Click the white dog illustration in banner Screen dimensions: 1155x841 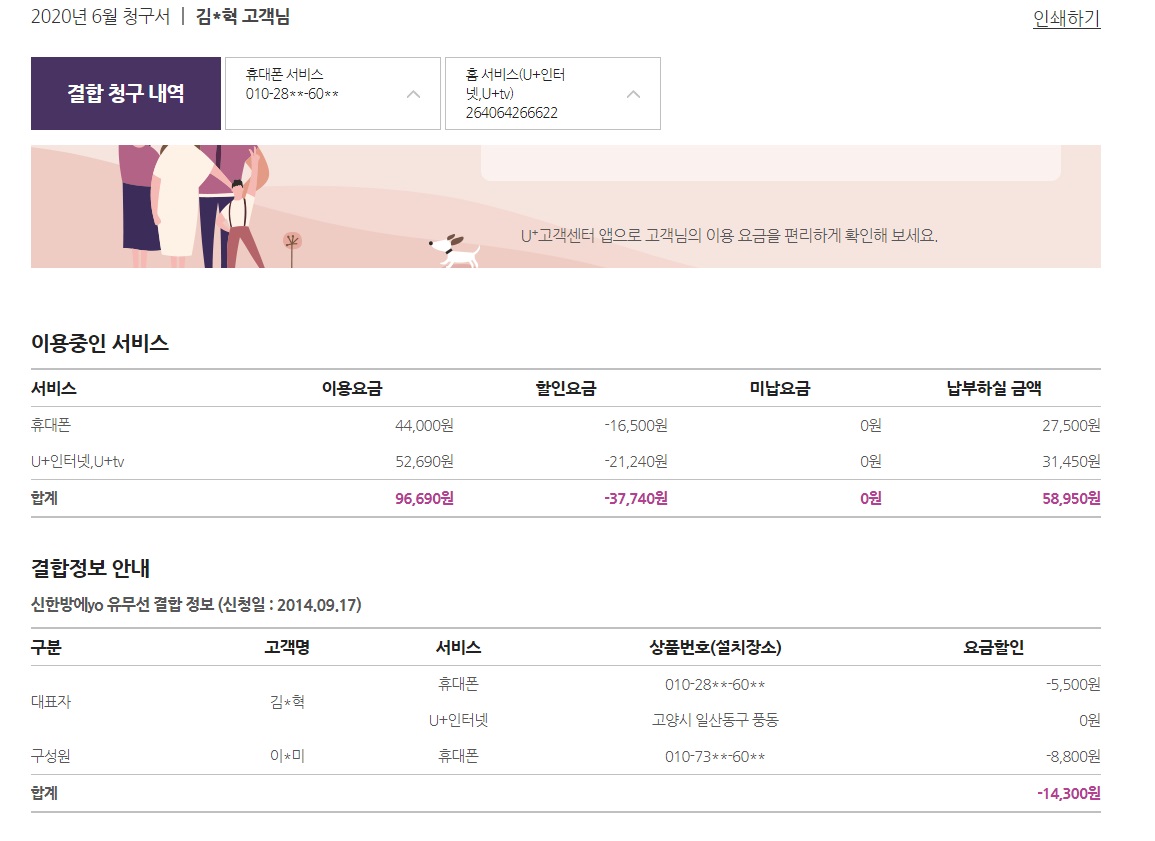pyautogui.click(x=455, y=250)
